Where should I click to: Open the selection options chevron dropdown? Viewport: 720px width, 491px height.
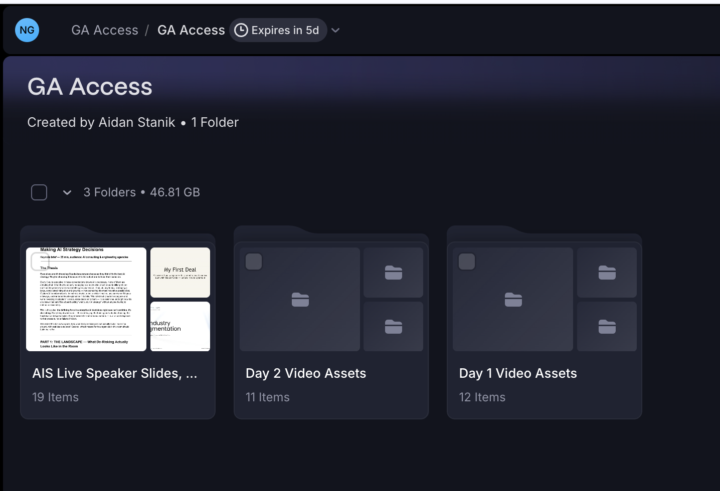tap(67, 192)
